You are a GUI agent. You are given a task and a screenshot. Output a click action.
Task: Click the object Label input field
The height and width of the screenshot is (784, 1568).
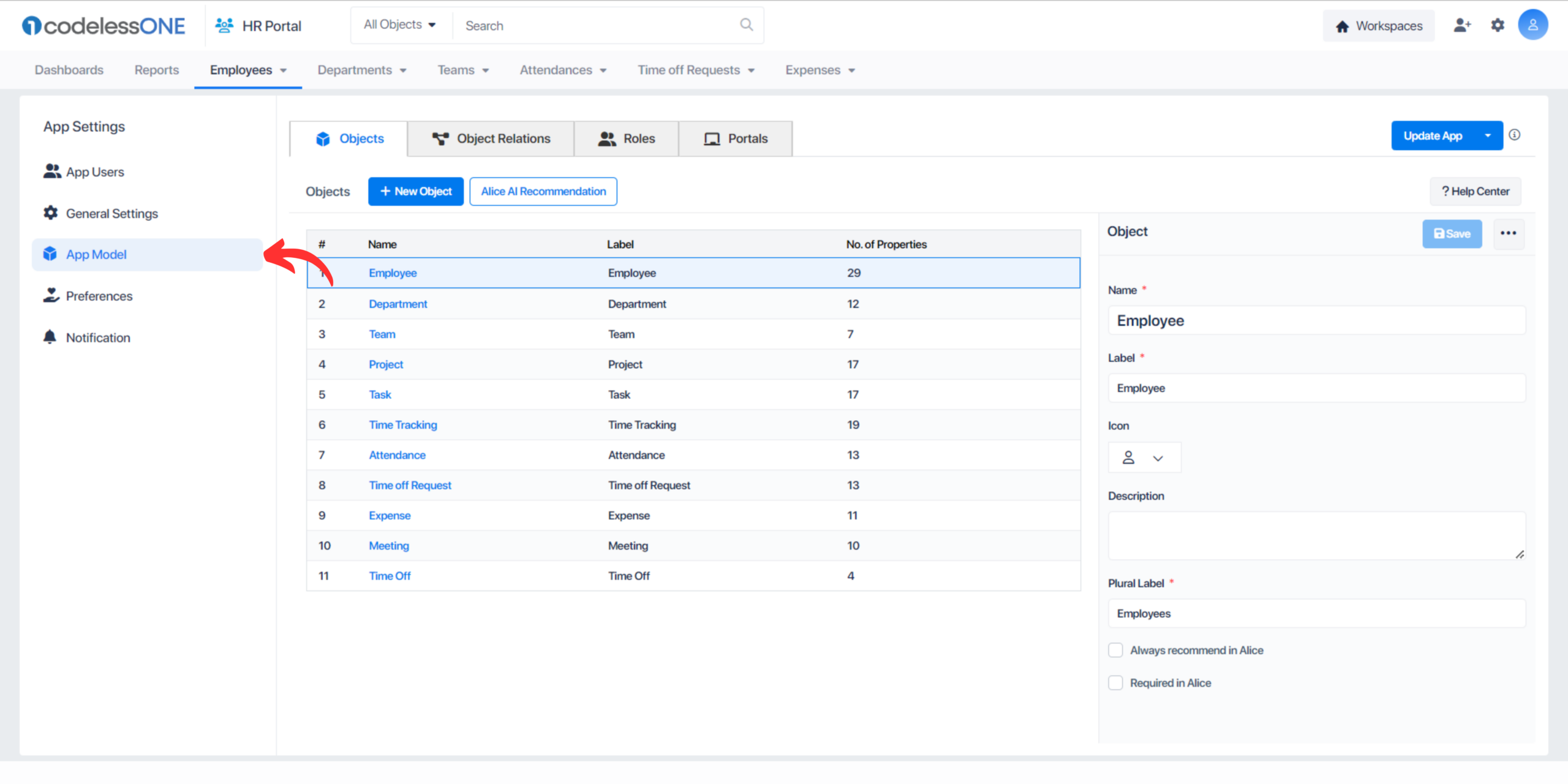[x=1316, y=388]
